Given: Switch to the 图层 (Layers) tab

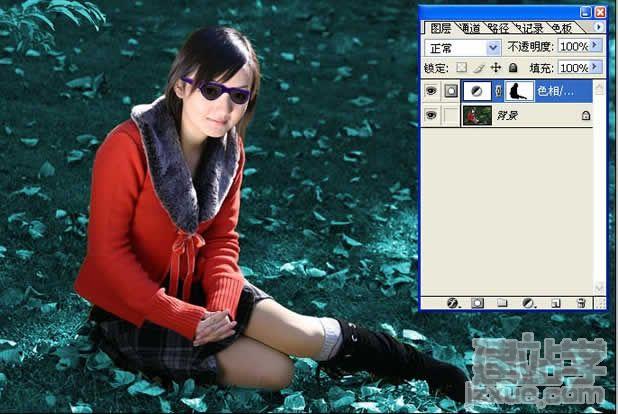Looking at the screenshot, I should 440,28.
